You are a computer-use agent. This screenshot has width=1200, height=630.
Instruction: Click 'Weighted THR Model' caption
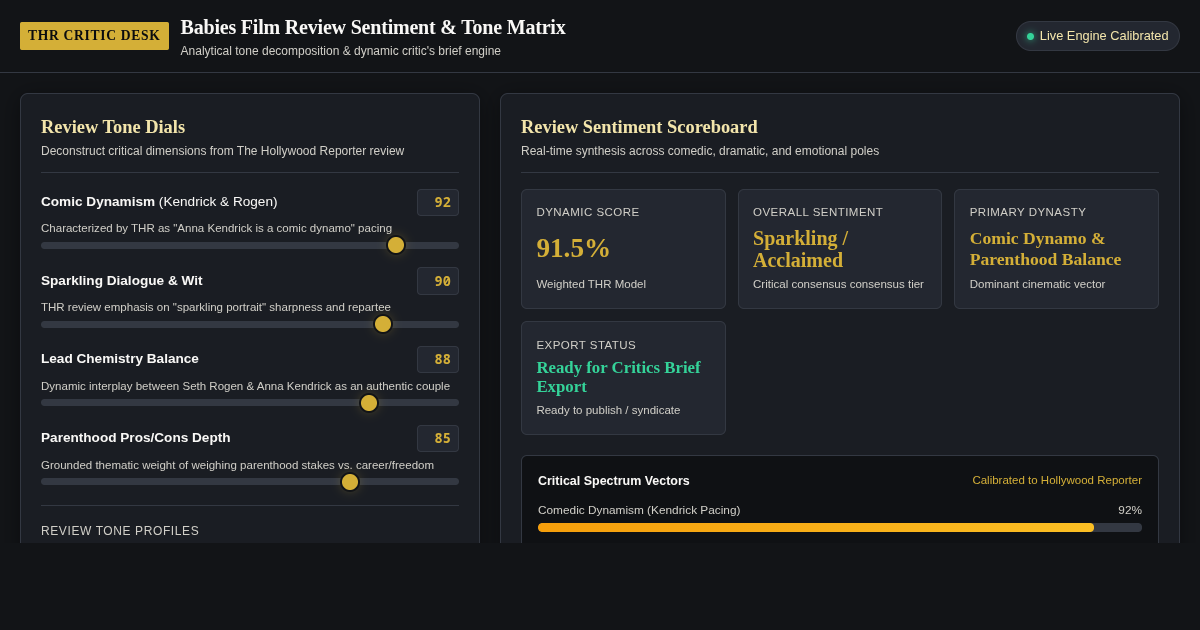(x=591, y=284)
